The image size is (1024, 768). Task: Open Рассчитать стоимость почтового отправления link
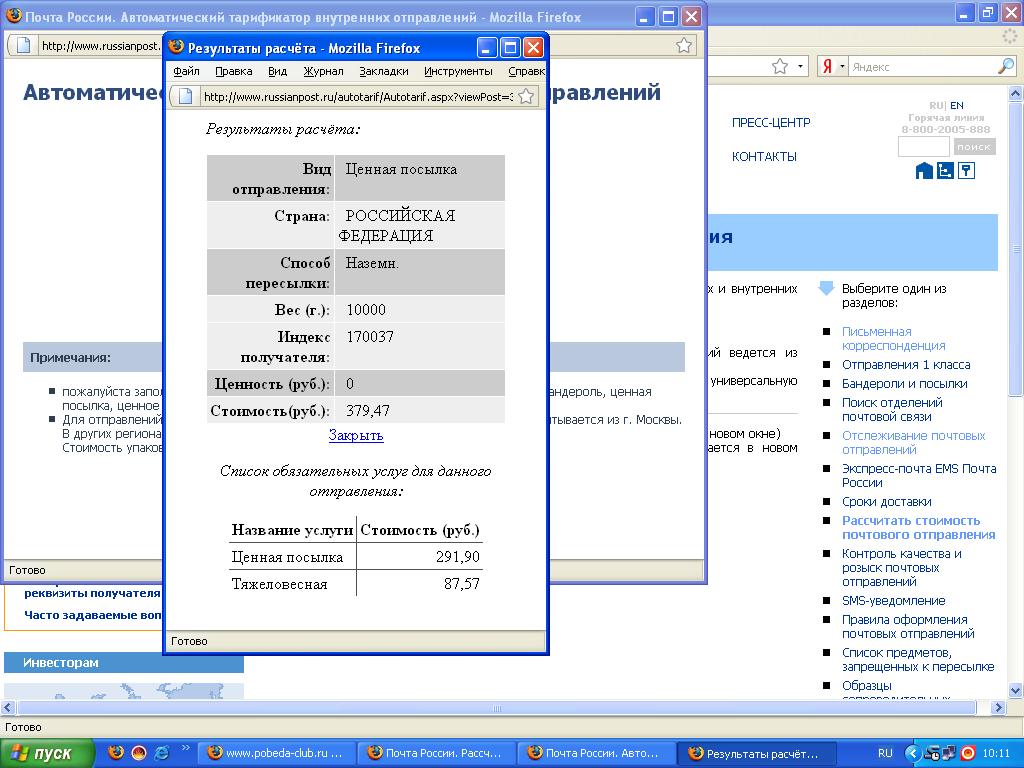(918, 528)
